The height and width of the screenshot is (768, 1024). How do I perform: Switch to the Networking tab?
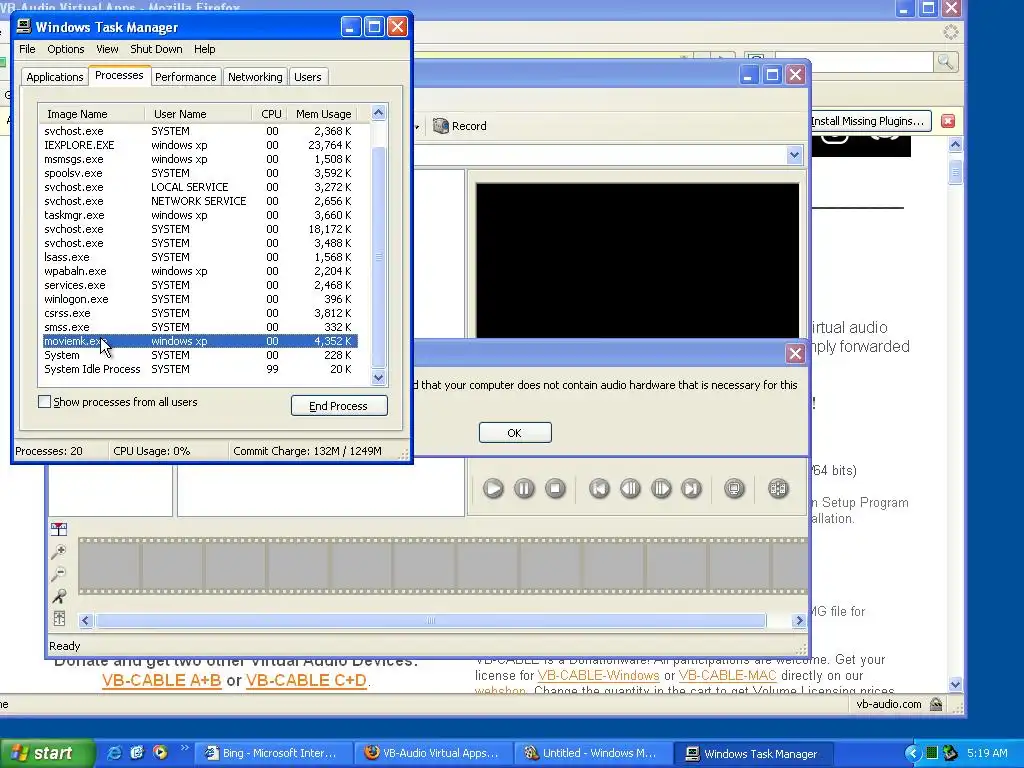(x=255, y=76)
